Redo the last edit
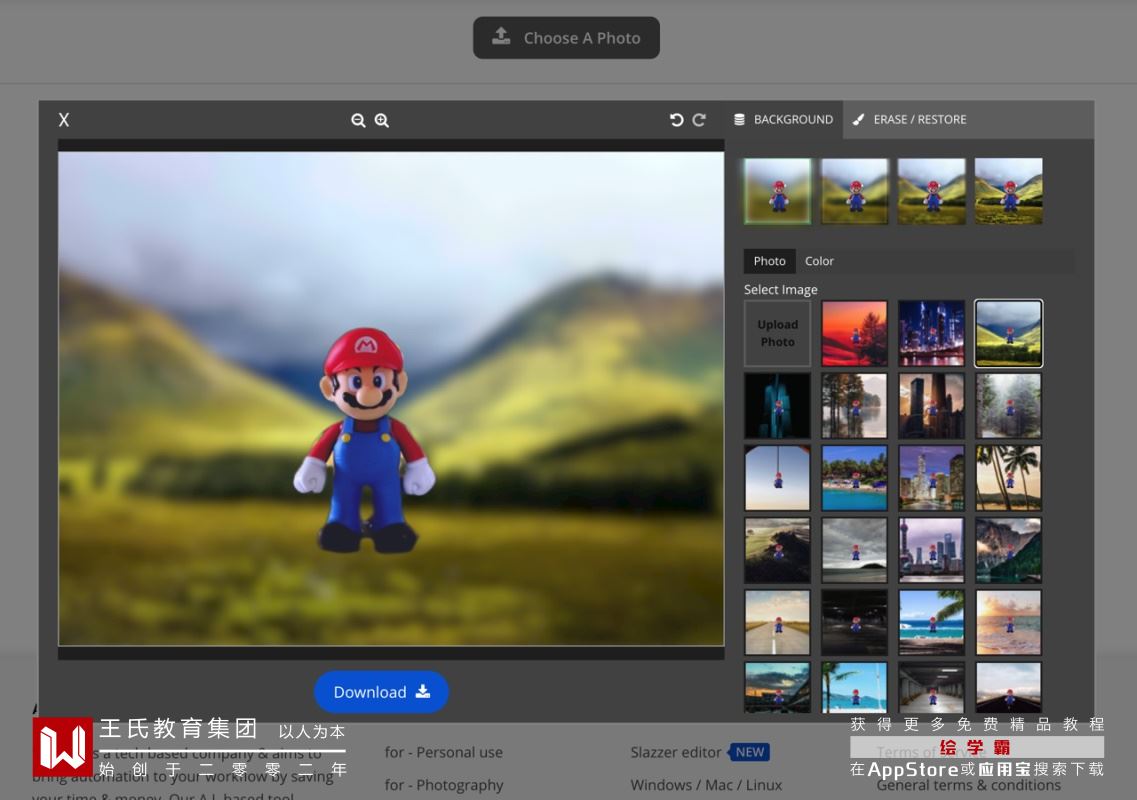This screenshot has width=1137, height=800. (699, 120)
